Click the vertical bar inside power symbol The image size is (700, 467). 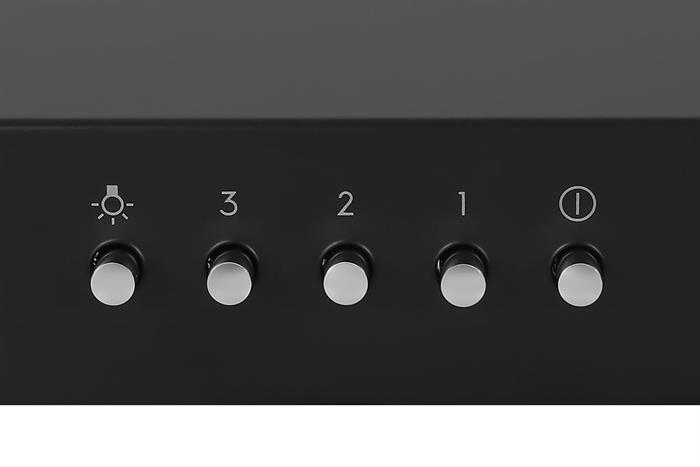click(577, 204)
